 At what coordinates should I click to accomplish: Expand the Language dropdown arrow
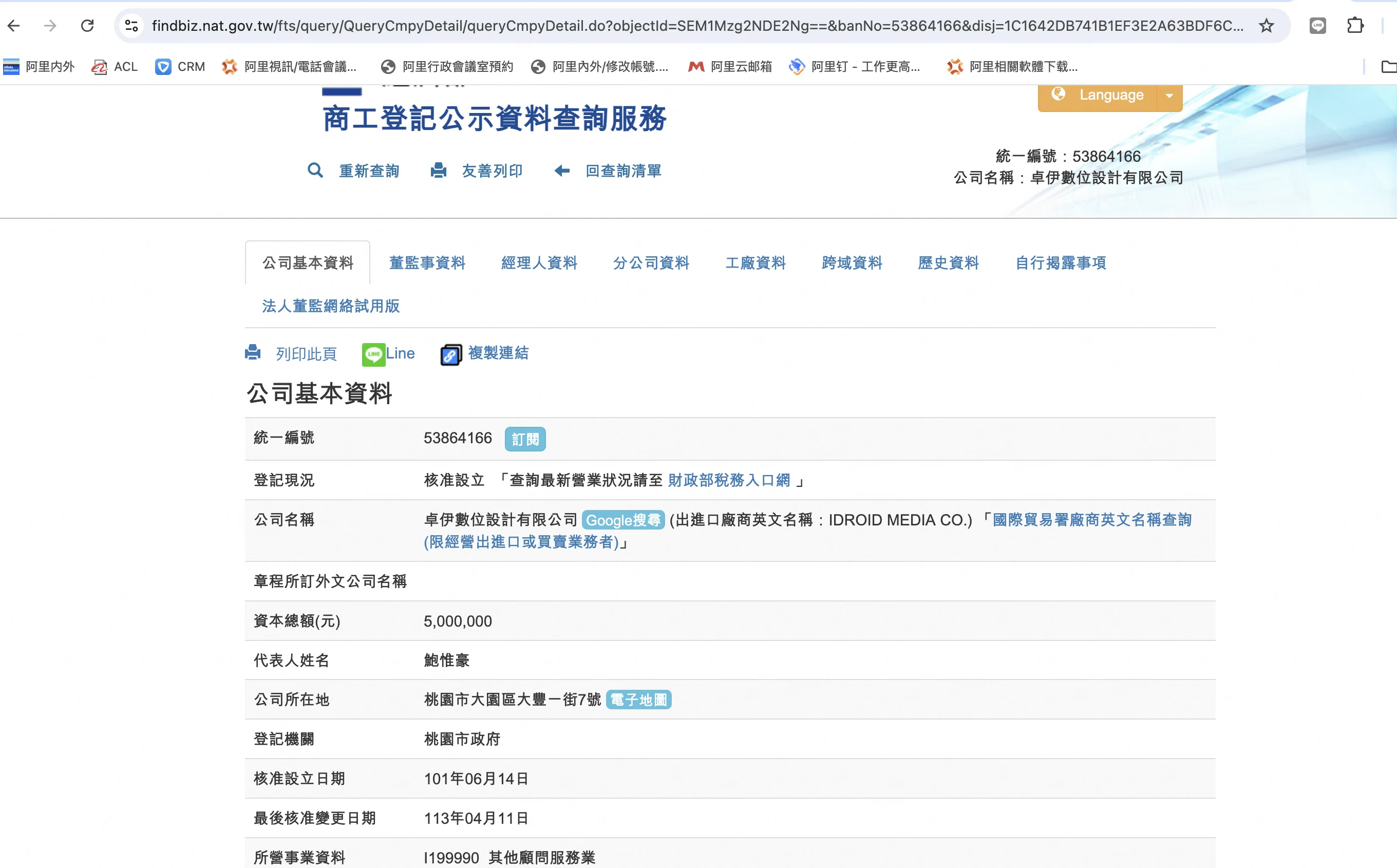click(x=1169, y=96)
